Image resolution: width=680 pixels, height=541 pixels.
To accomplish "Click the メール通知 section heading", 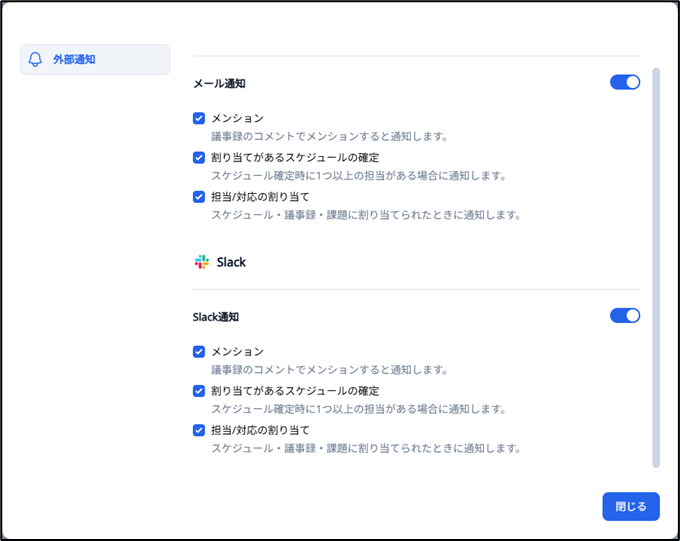I will pyautogui.click(x=219, y=83).
